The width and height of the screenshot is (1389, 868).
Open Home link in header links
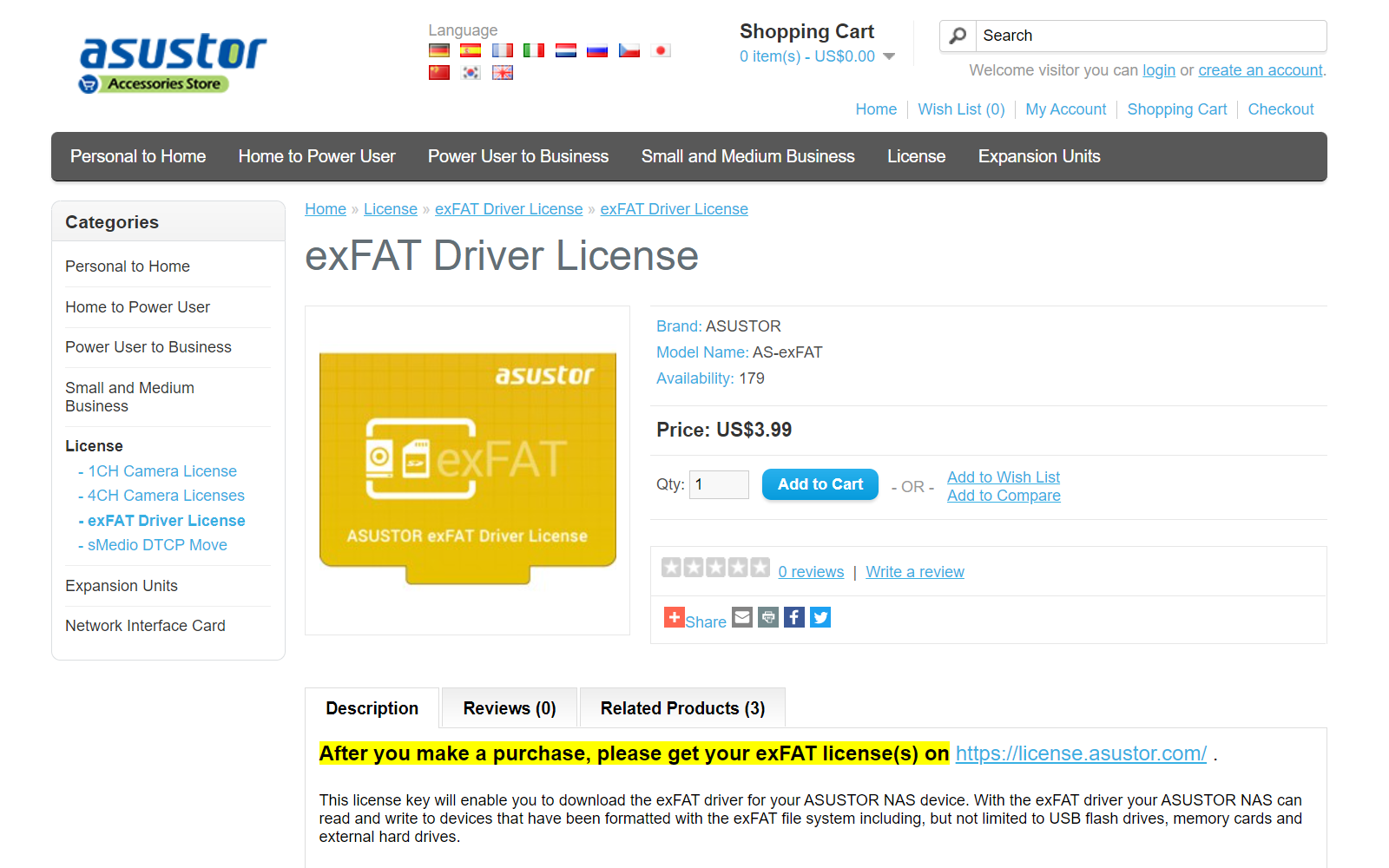click(x=876, y=109)
